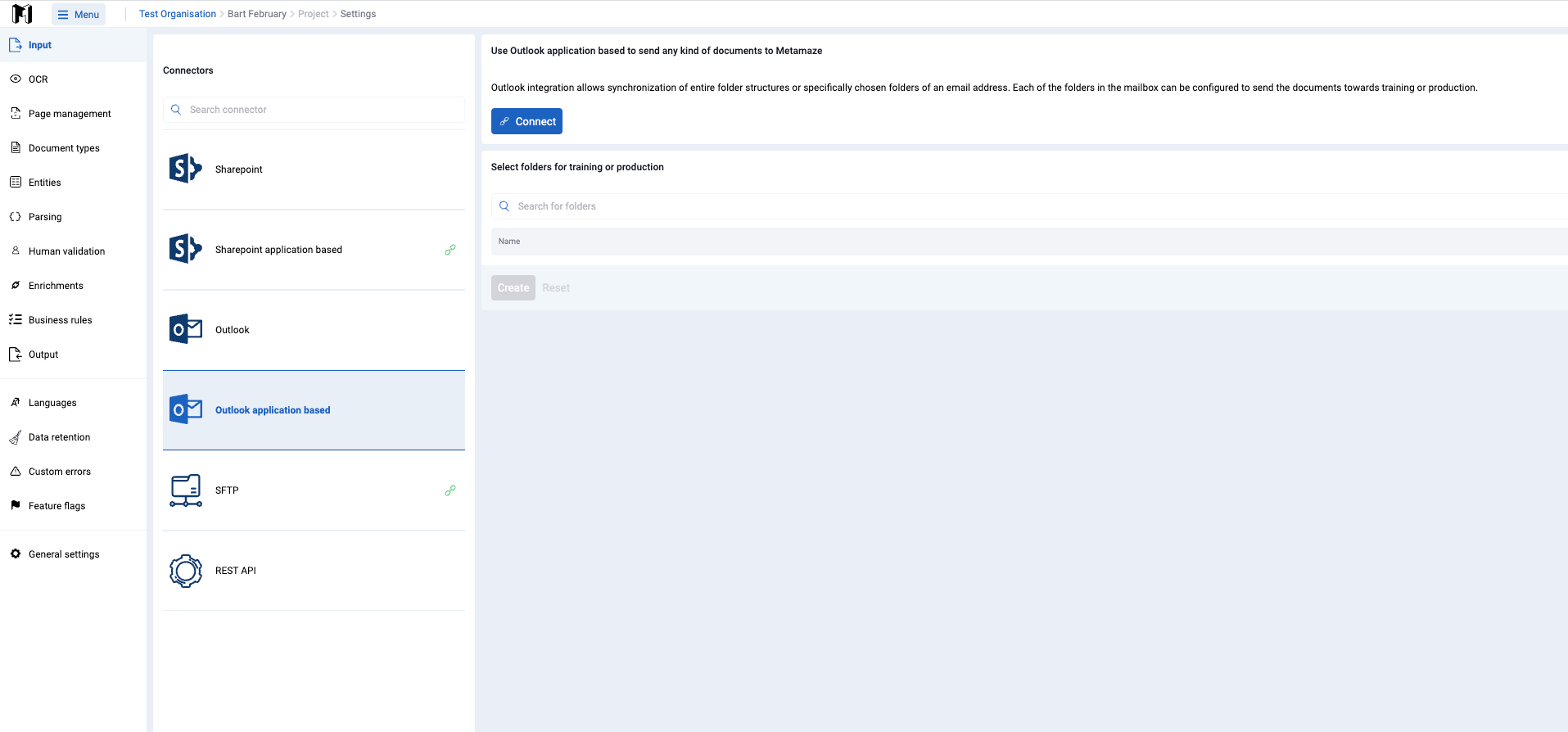Screen dimensions: 1568x732
Task: Open the Bart February breadcrumb
Action: click(257, 14)
